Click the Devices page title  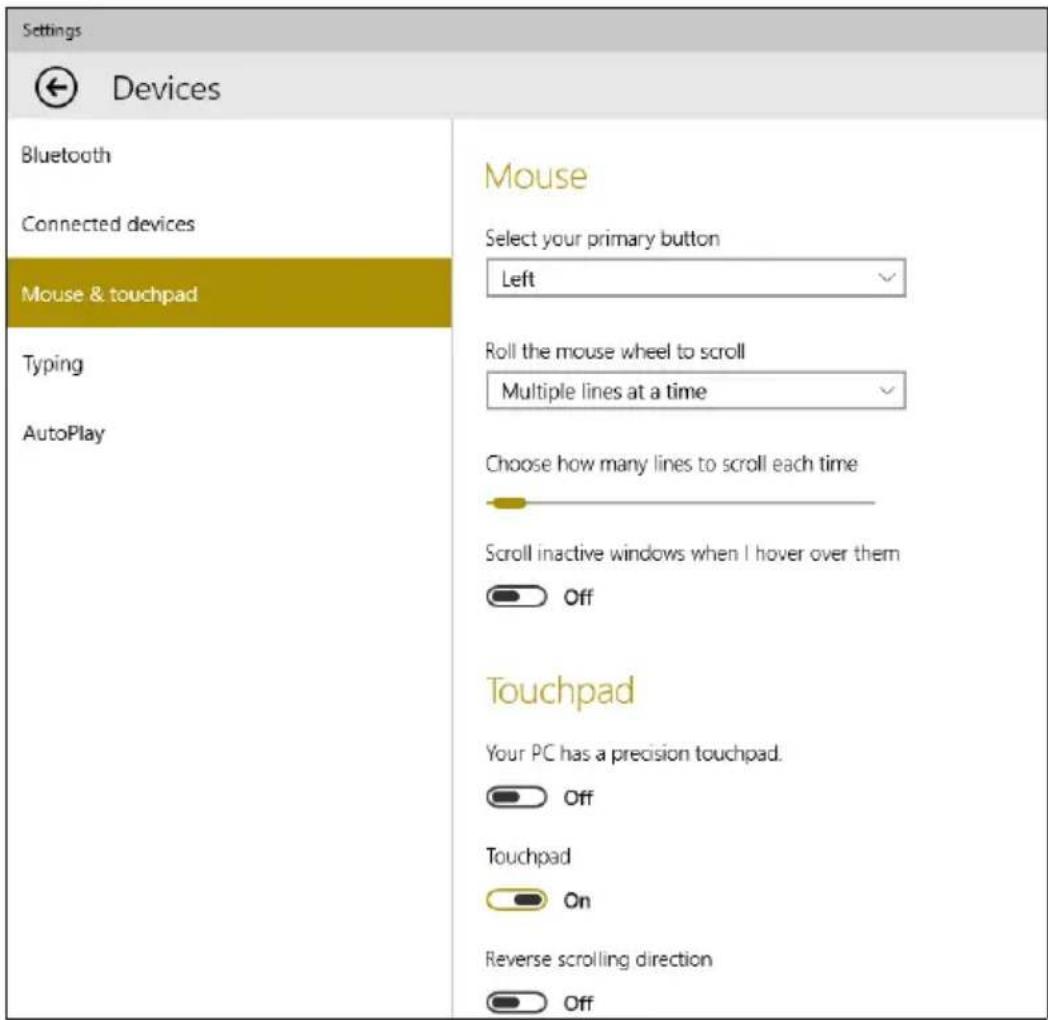166,88
